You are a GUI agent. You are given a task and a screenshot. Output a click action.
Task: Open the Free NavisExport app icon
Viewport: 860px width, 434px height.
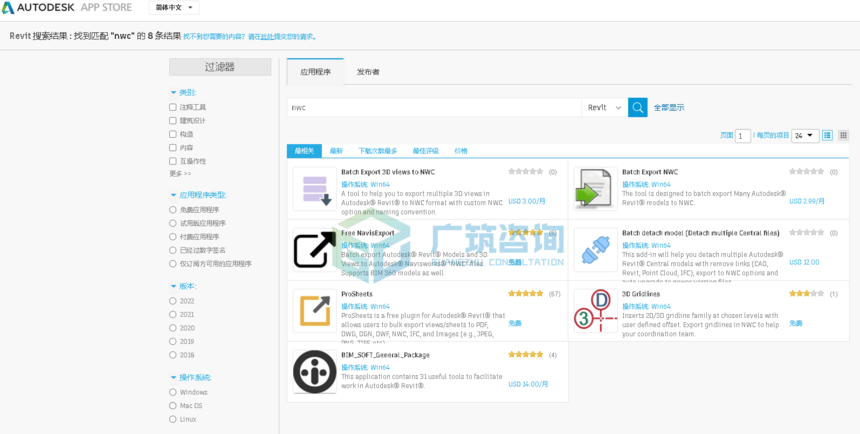(x=315, y=250)
